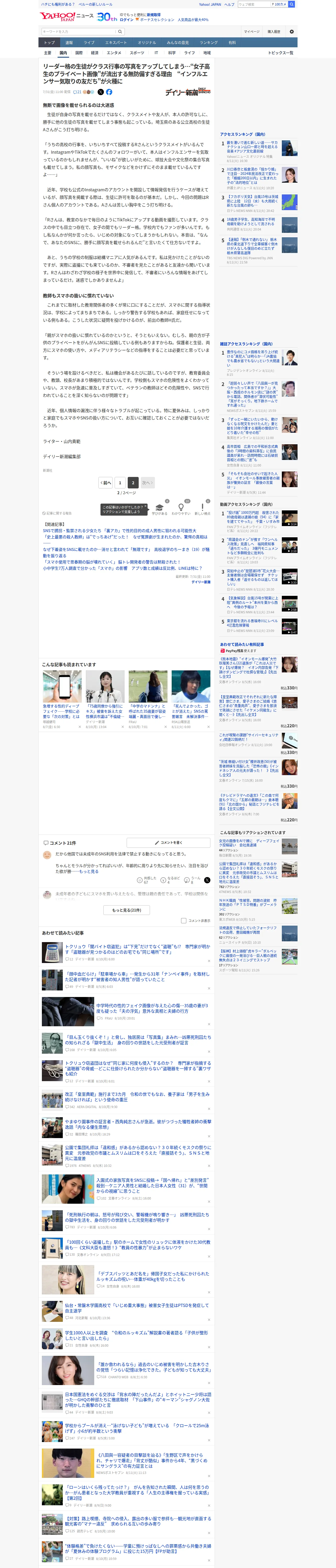Go to previous page with 前へ
336x1568 pixels.
[106, 483]
